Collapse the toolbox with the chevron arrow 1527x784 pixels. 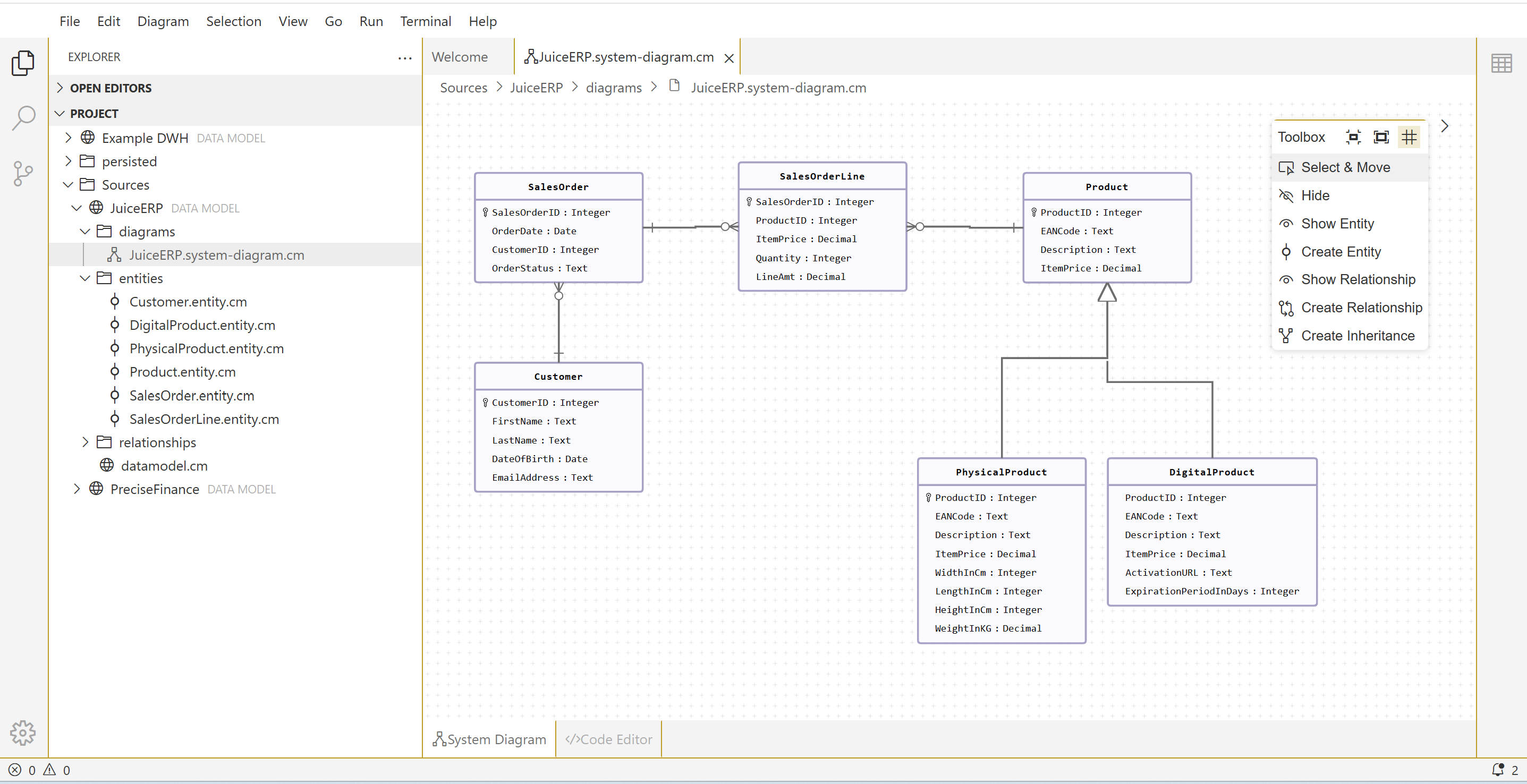1445,126
